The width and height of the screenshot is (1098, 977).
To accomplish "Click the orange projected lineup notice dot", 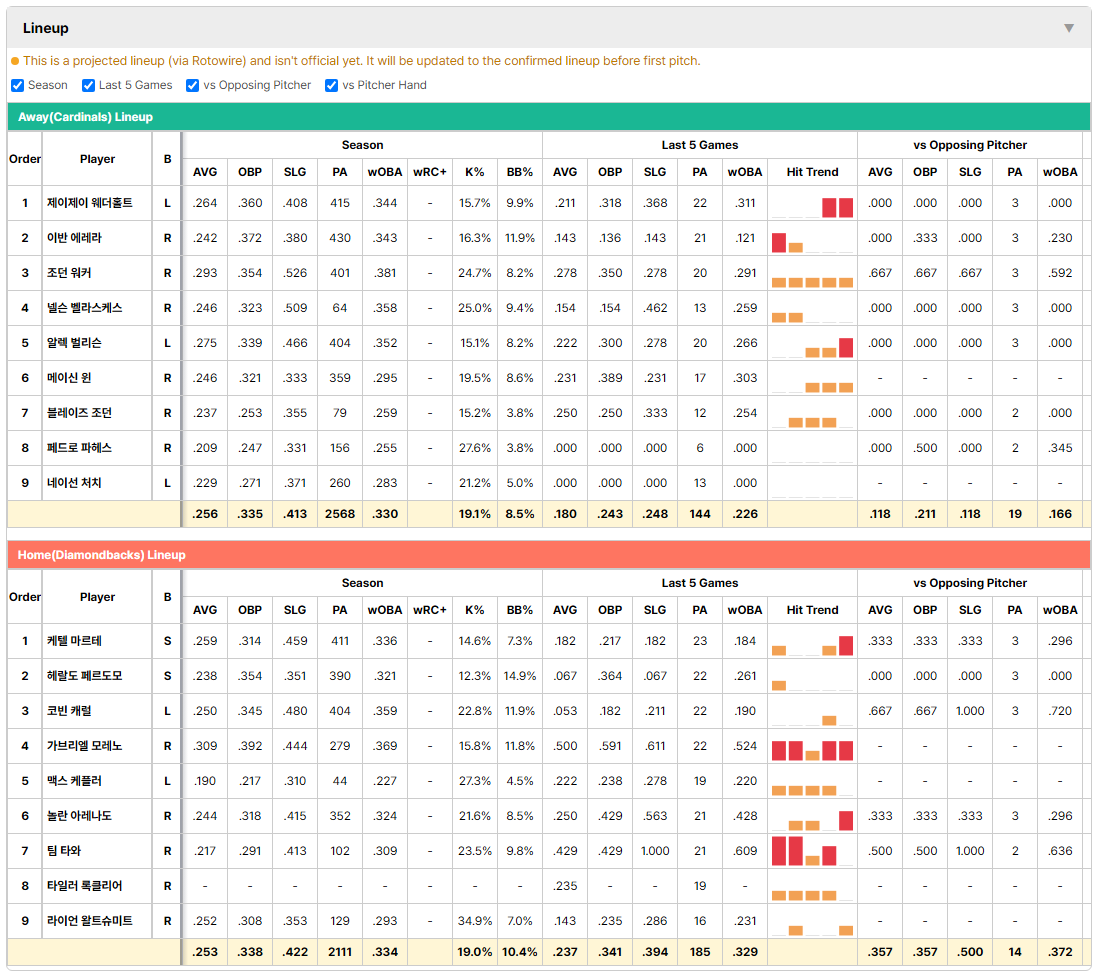I will pos(15,61).
